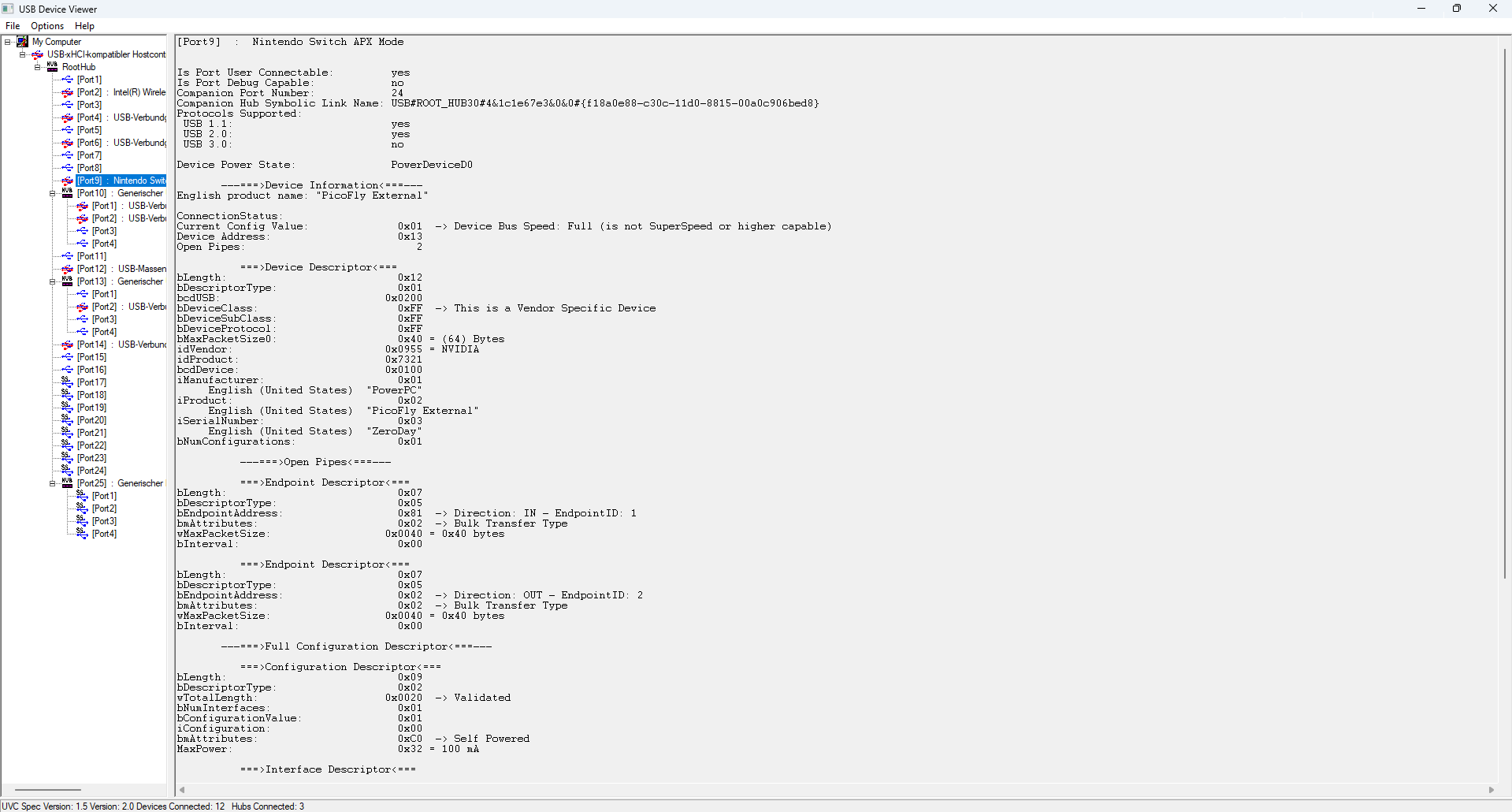Open the File menu
This screenshot has height=812, width=1512.
(13, 26)
